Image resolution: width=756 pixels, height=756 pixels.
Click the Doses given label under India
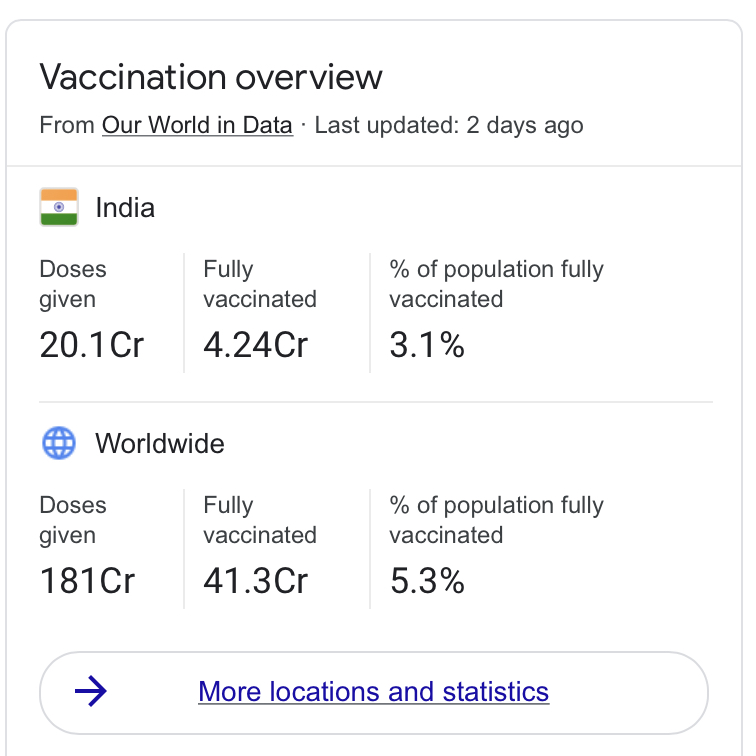(73, 284)
